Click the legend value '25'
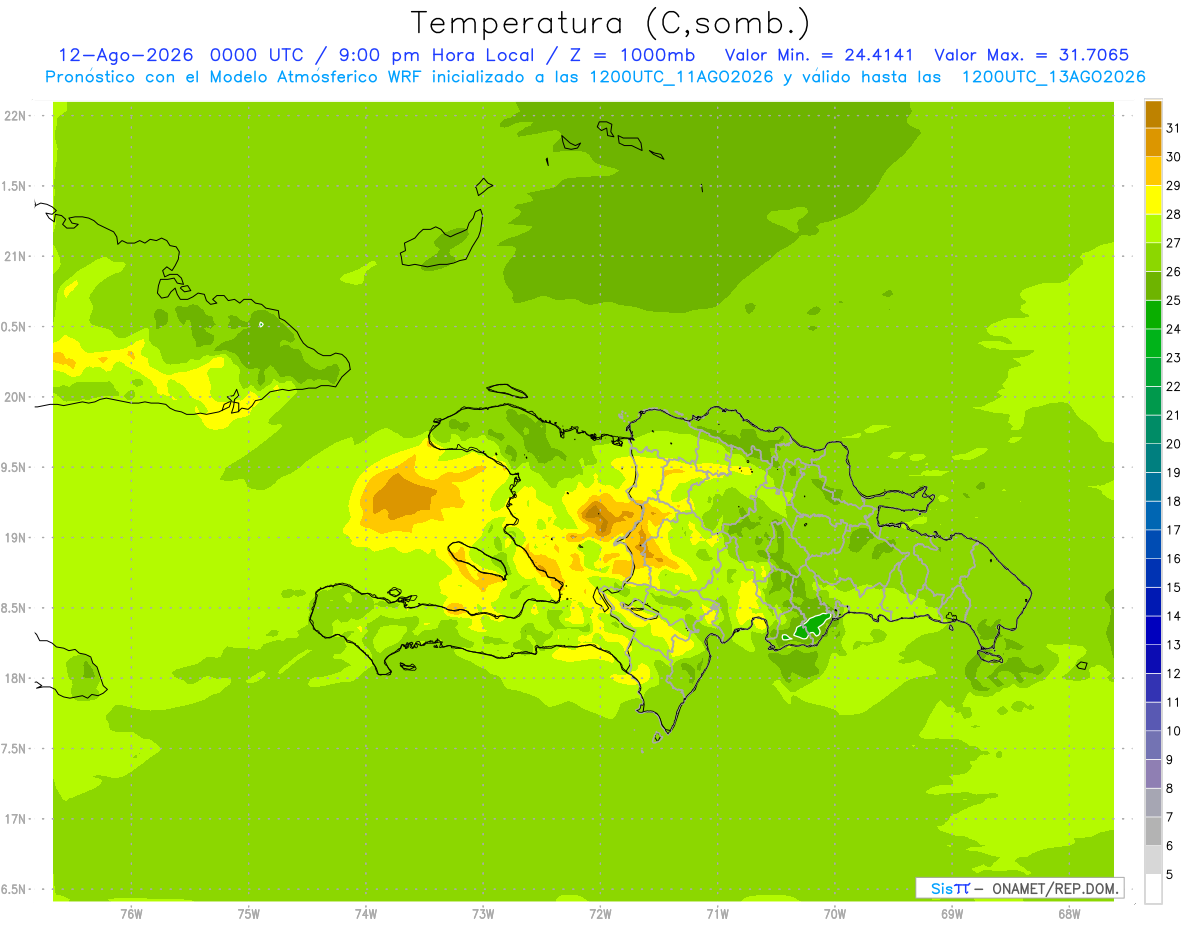 [1173, 300]
